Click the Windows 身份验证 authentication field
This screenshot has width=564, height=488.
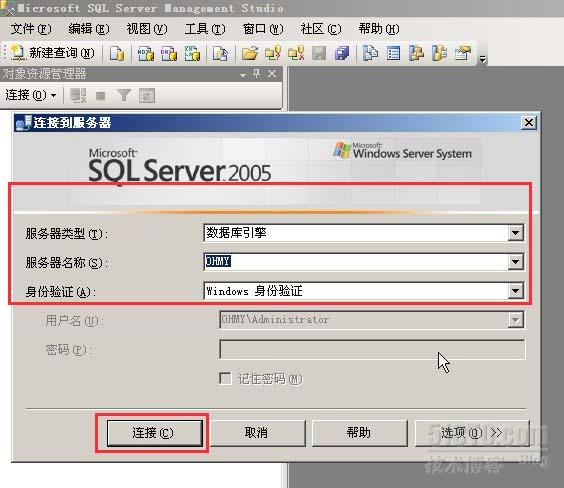point(363,291)
